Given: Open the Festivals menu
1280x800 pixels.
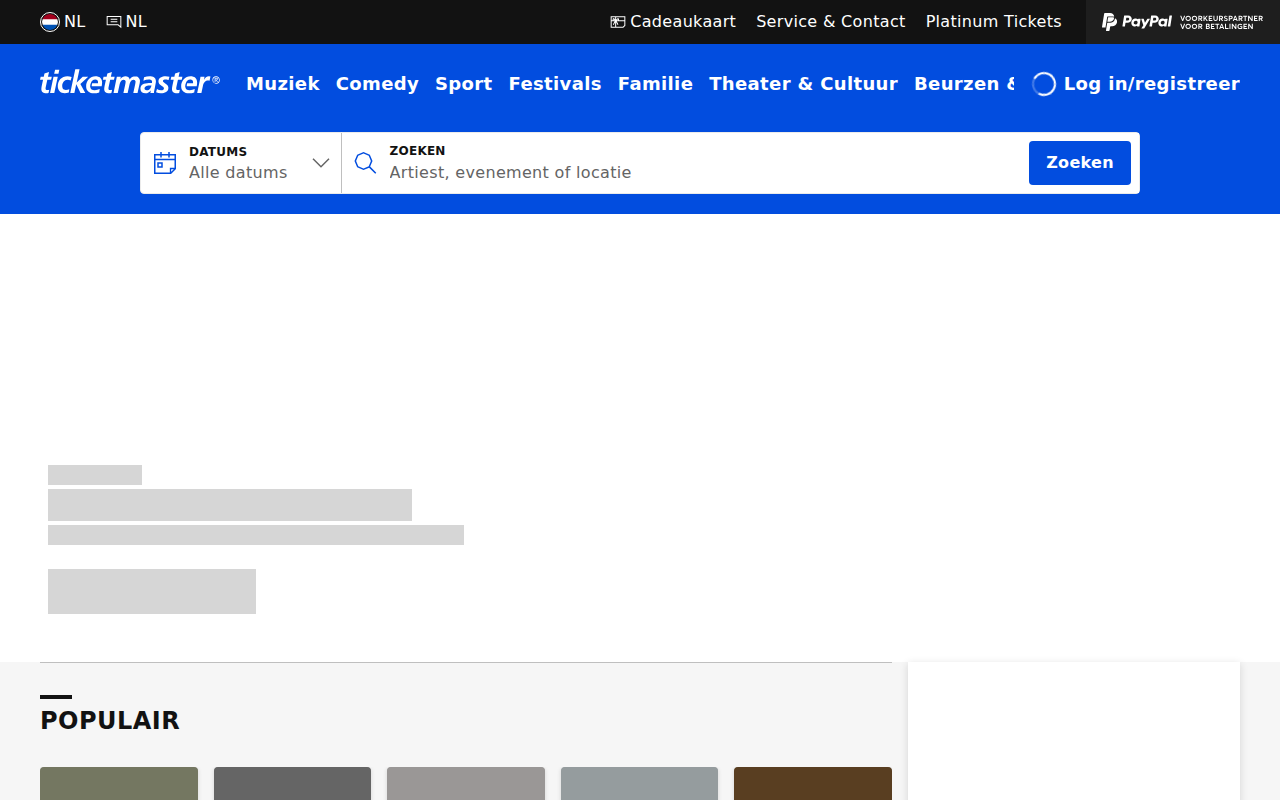Looking at the screenshot, I should [555, 84].
